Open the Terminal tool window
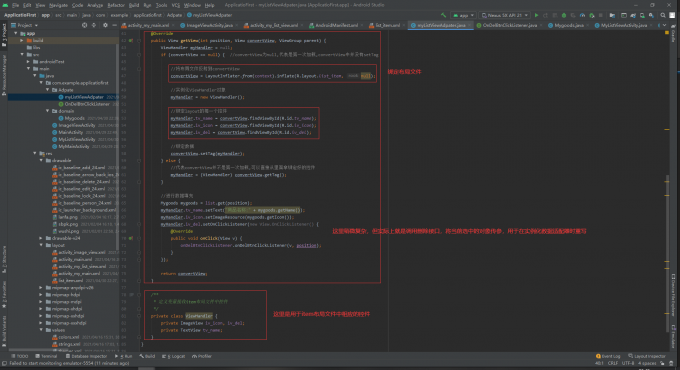The image size is (680, 370). pyautogui.click(x=46, y=356)
